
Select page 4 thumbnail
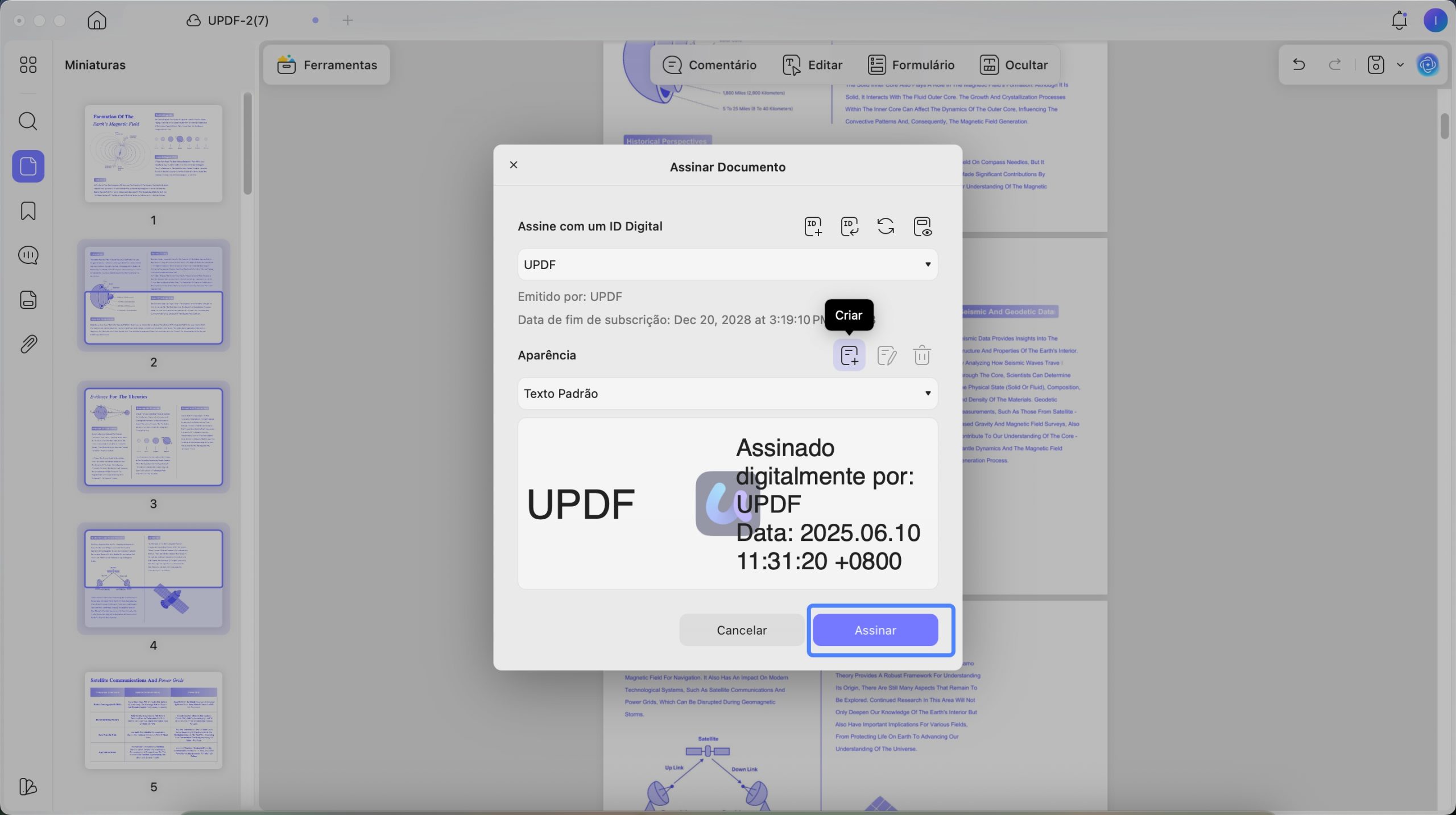pyautogui.click(x=154, y=578)
